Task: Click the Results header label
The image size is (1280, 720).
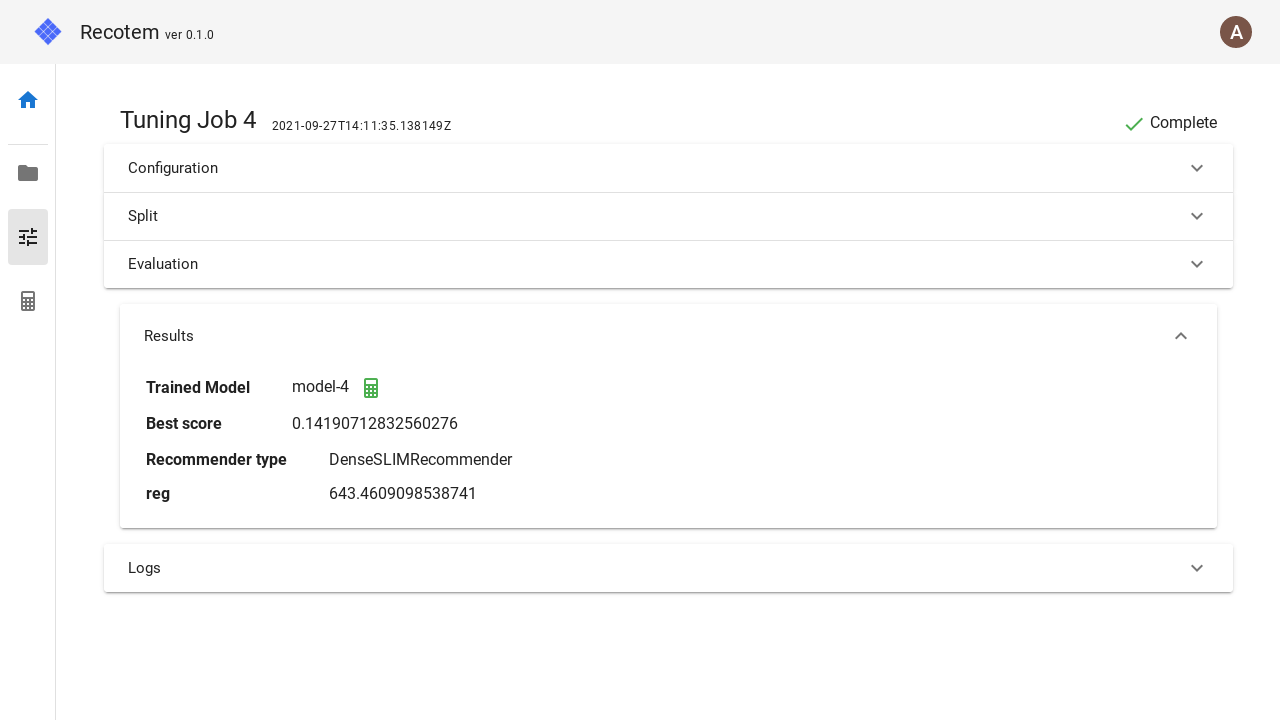Action: coord(169,336)
